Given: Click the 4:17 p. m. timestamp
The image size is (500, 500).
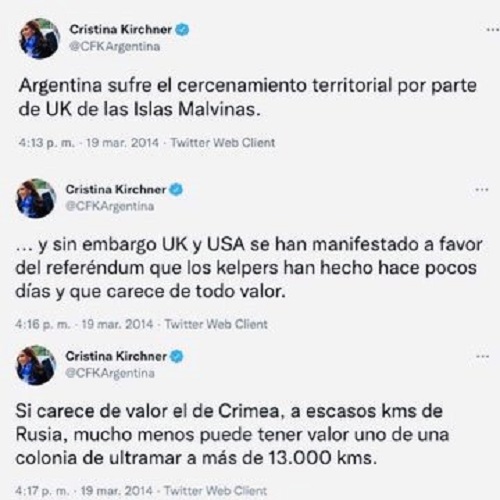Looking at the screenshot, I should click(43, 491).
